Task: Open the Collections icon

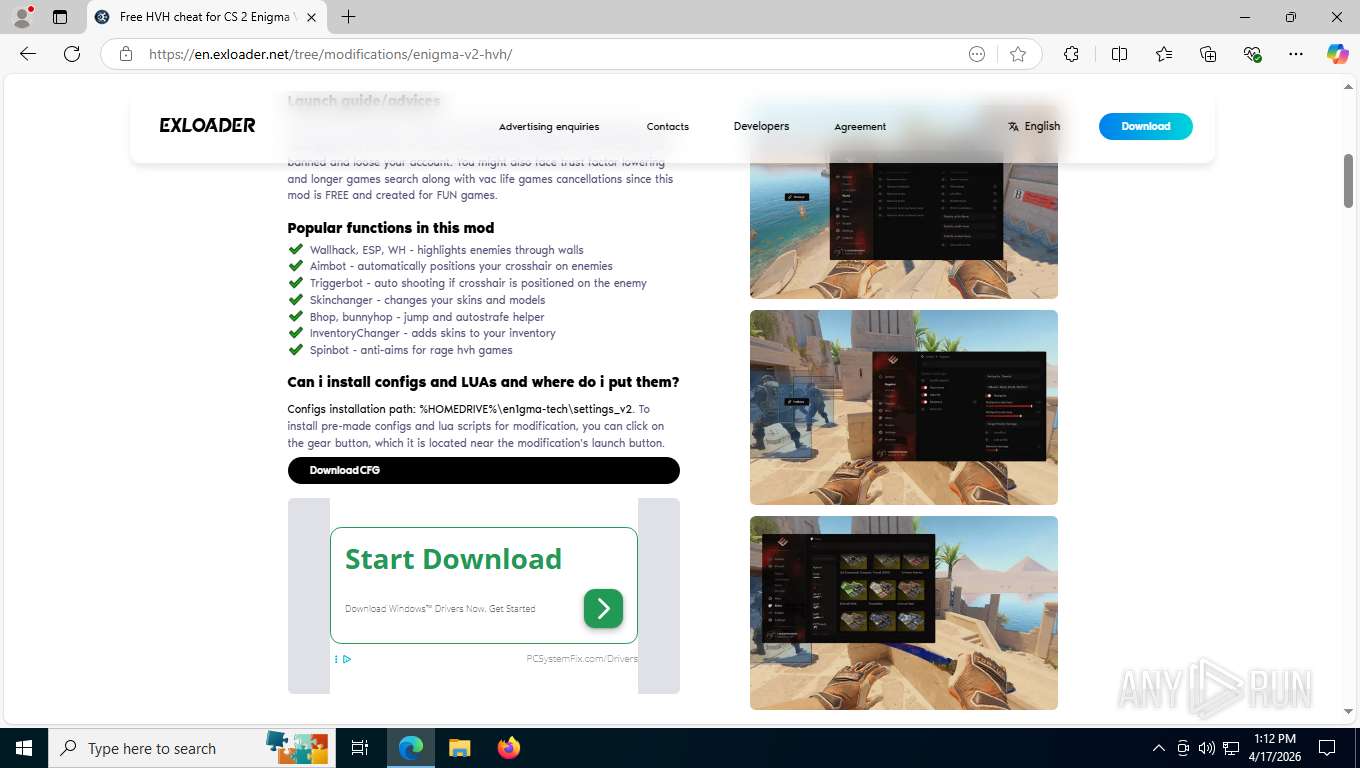Action: (x=1208, y=54)
